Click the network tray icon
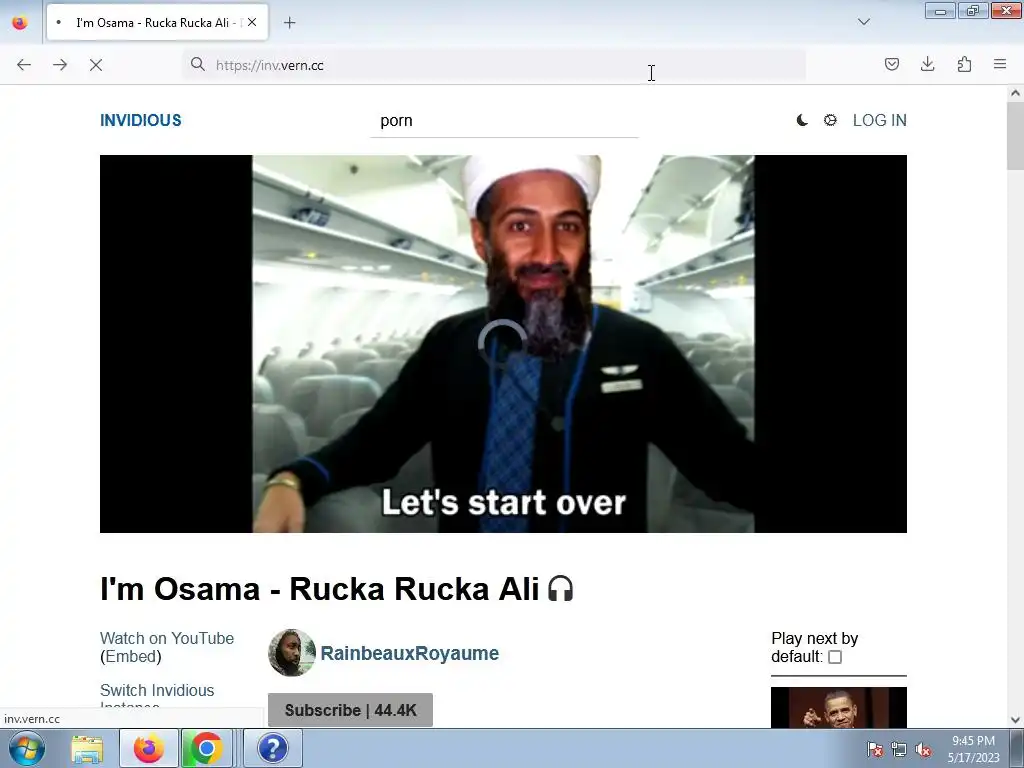The image size is (1024, 768). pyautogui.click(x=899, y=750)
